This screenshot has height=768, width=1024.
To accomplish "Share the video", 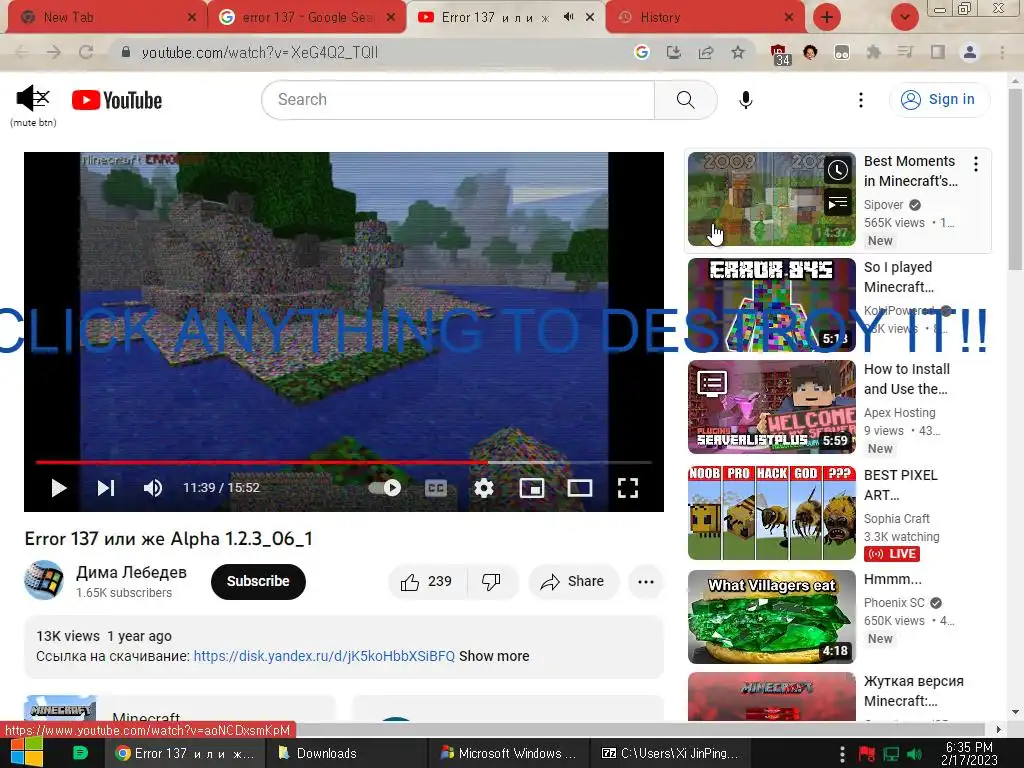I will click(x=573, y=581).
